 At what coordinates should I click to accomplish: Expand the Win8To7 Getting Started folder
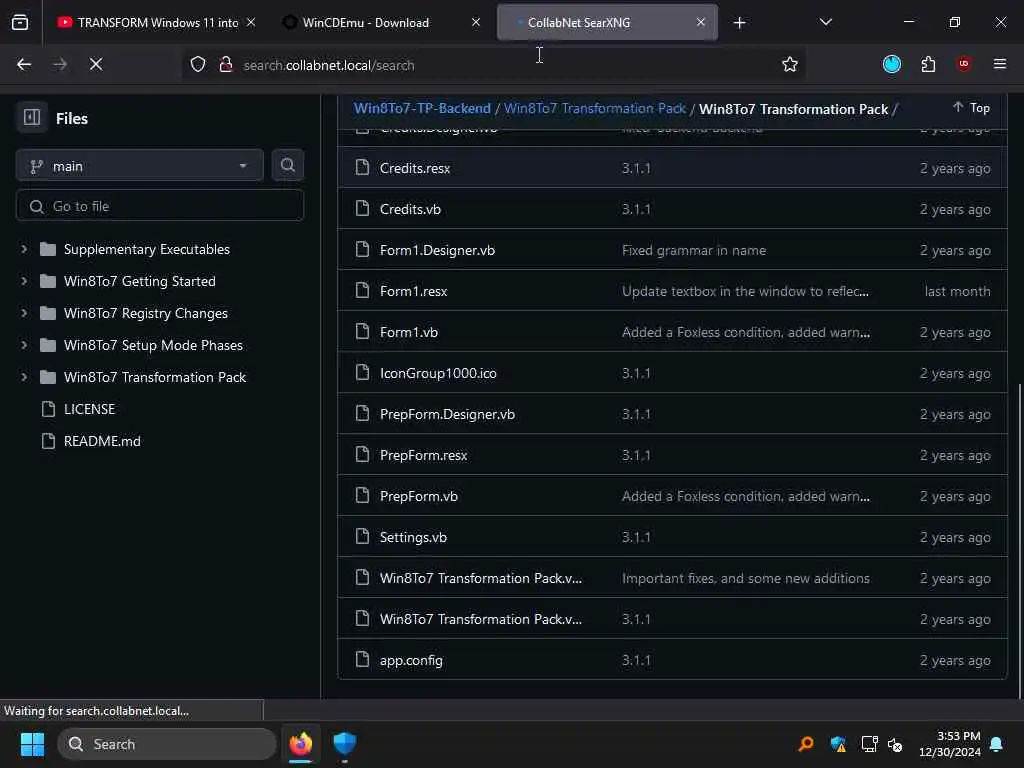[x=24, y=281]
